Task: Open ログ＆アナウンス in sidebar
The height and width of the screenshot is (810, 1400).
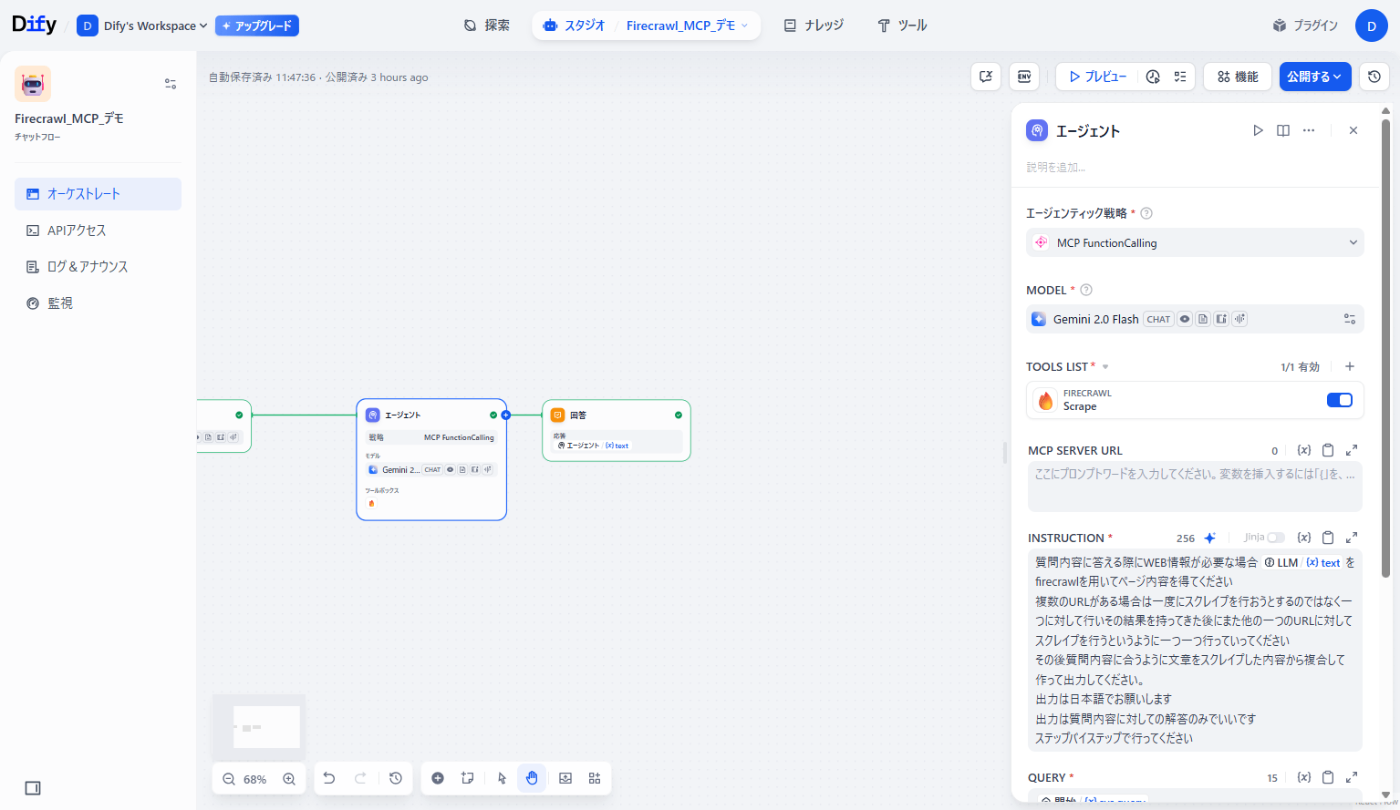Action: (98, 267)
